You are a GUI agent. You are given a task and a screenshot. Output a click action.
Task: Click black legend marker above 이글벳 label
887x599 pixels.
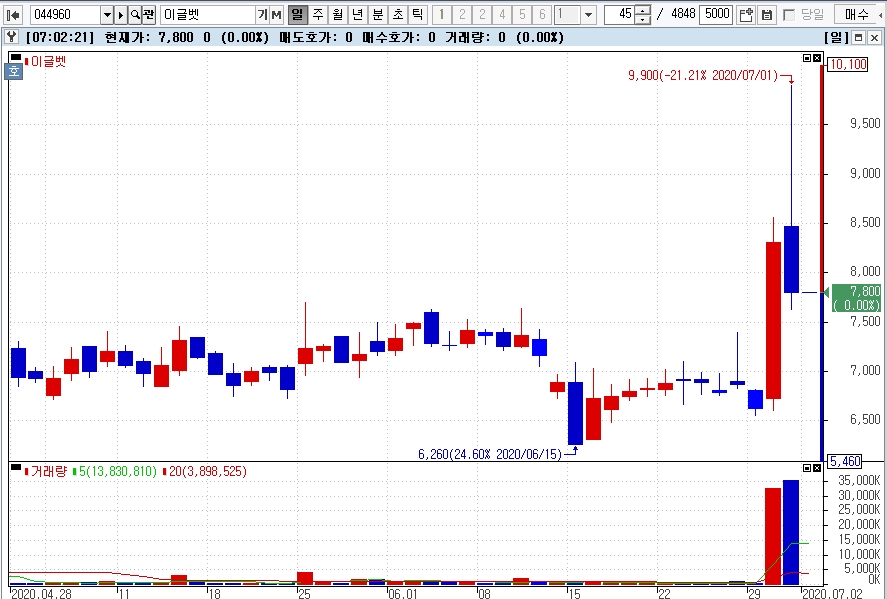click(16, 57)
